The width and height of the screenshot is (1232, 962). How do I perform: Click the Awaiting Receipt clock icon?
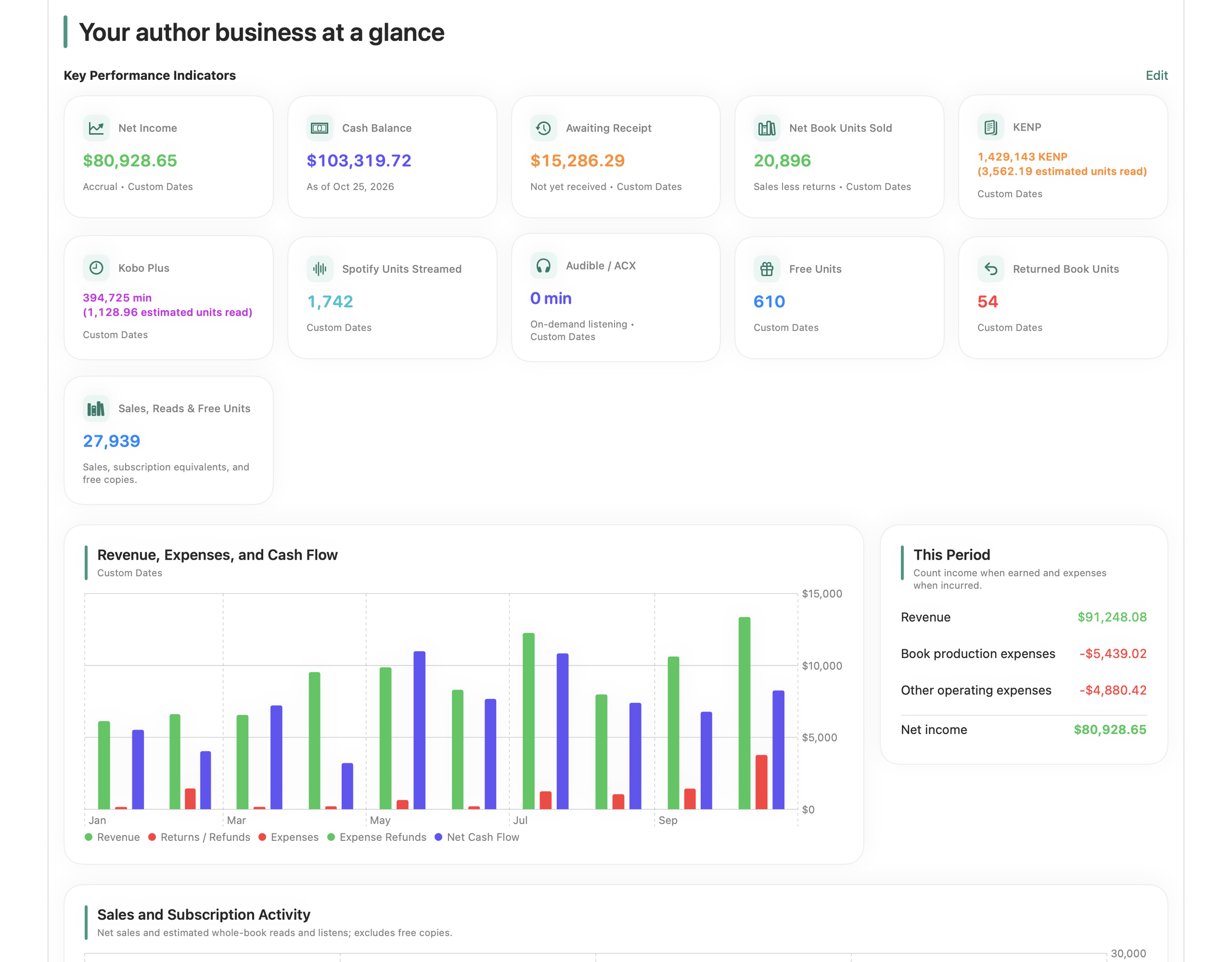(x=543, y=128)
